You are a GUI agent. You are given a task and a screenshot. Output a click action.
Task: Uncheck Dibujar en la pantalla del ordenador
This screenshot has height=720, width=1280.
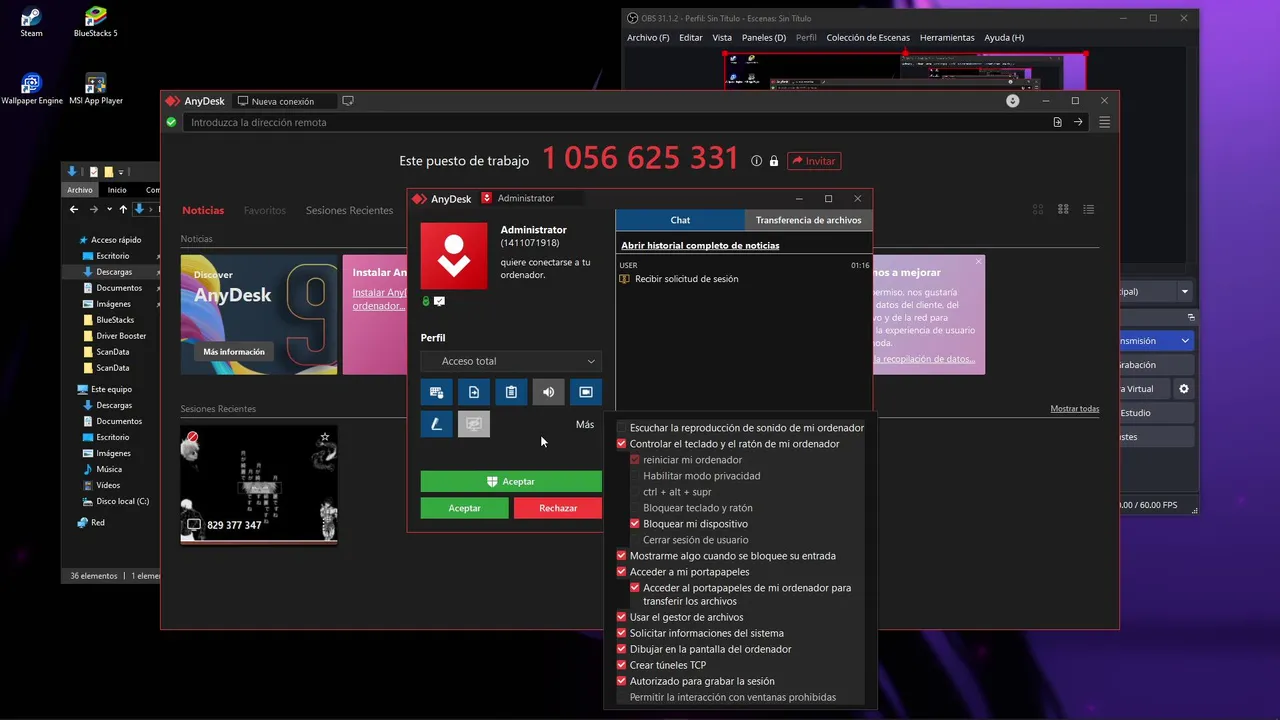622,649
